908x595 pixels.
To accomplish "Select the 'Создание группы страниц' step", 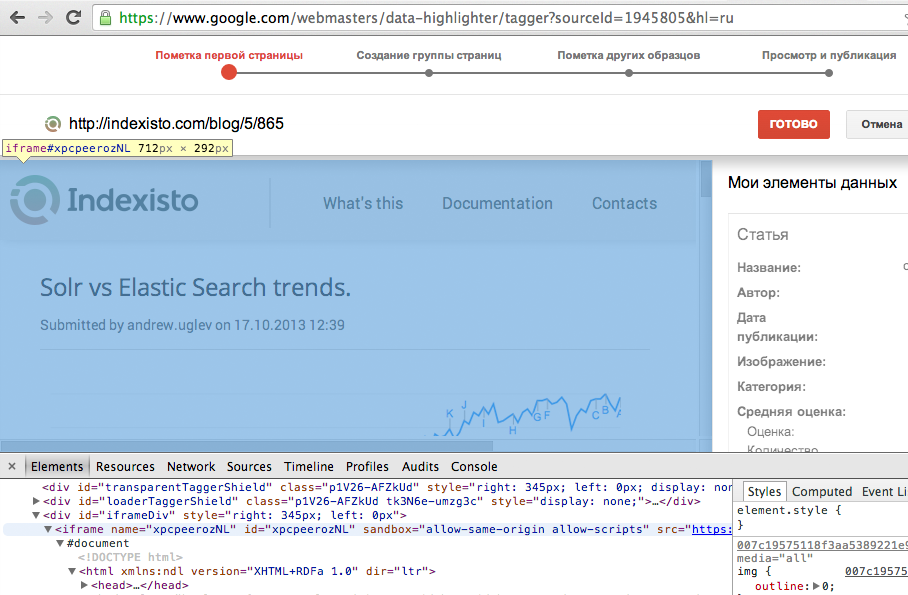I will pos(429,56).
